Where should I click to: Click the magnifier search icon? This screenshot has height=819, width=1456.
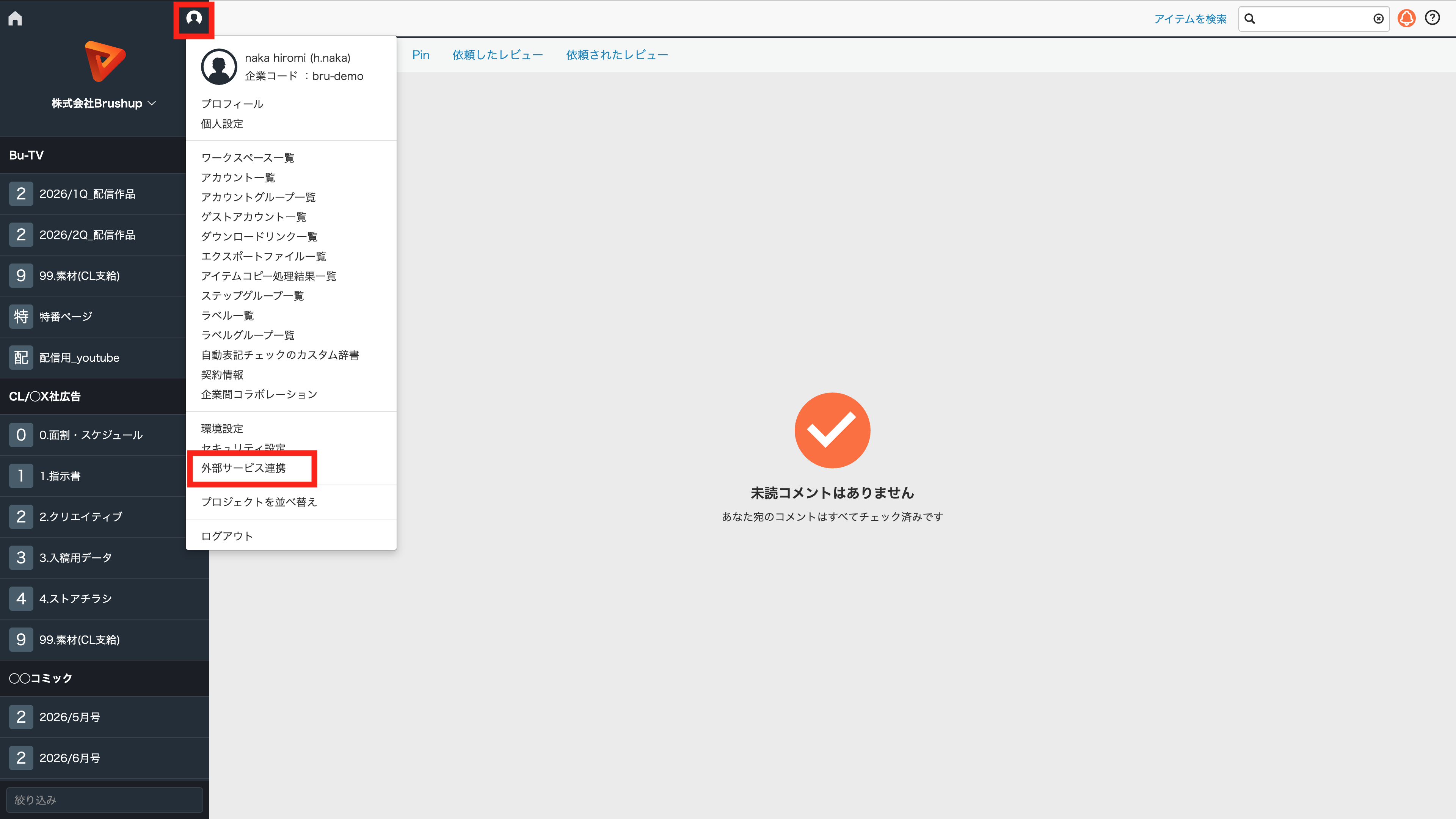1250,19
